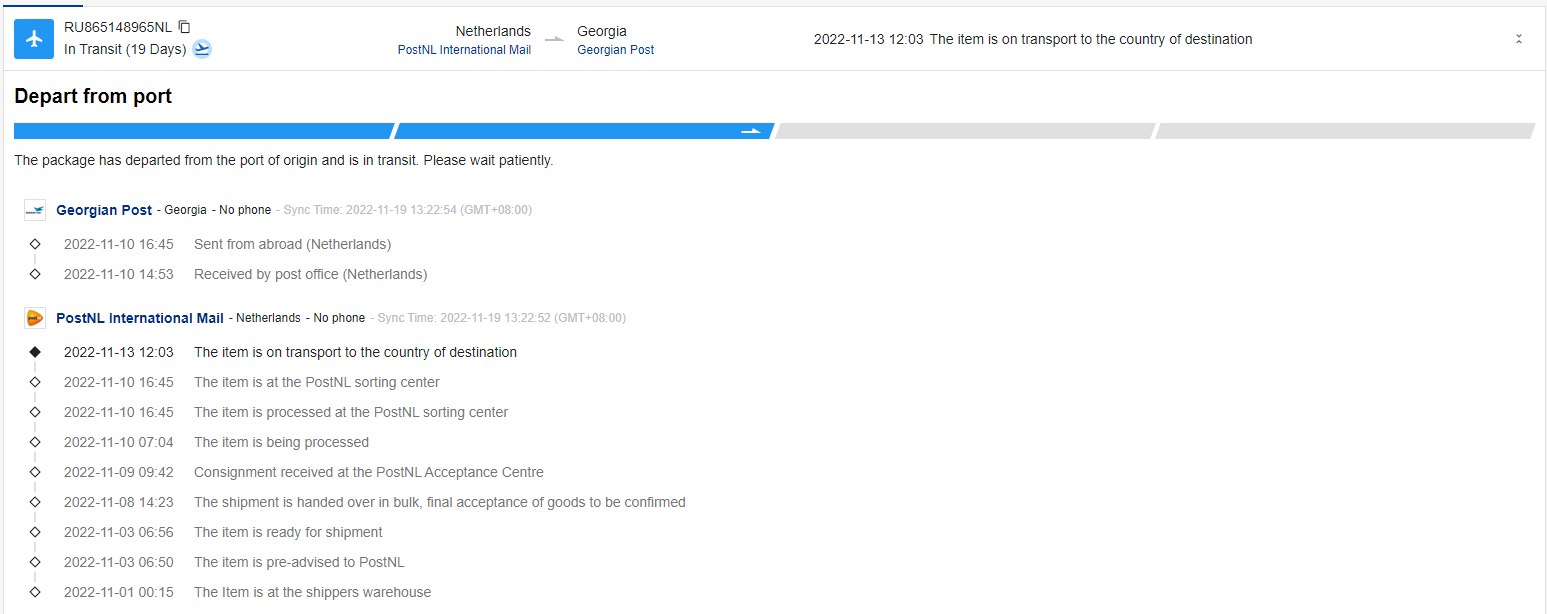The image size is (1547, 614).
Task: Click the white arrow on progress bar
Action: (750, 131)
